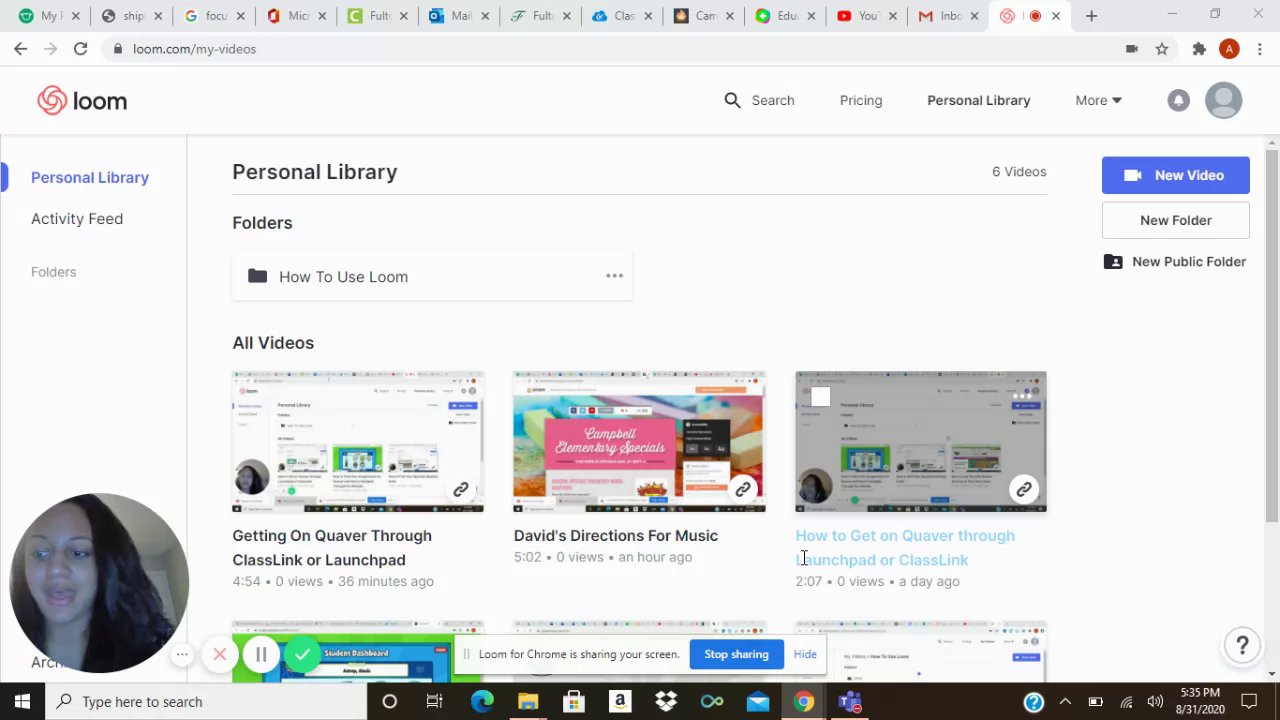The height and width of the screenshot is (720, 1280).
Task: Open a new browser tab
Action: pyautogui.click(x=1091, y=16)
